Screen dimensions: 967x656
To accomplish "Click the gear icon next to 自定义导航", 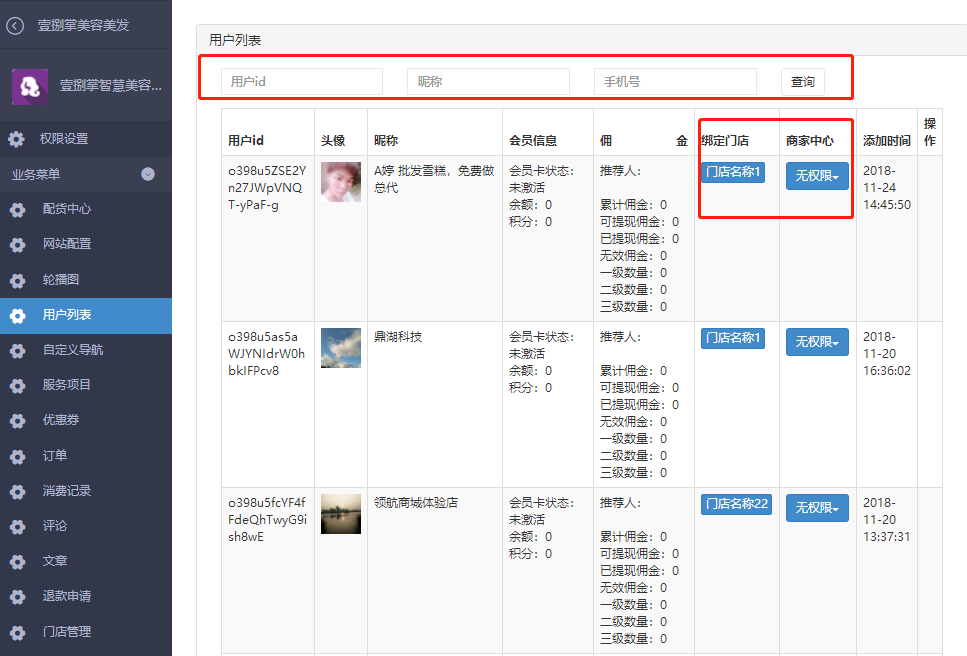I will (17, 351).
